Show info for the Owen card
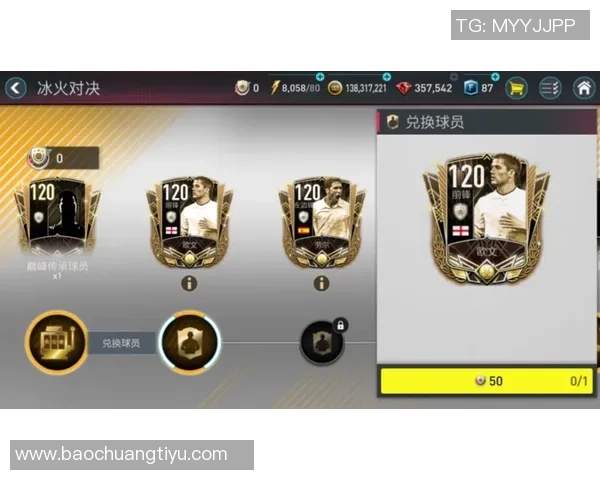The width and height of the screenshot is (600, 480). click(x=189, y=283)
